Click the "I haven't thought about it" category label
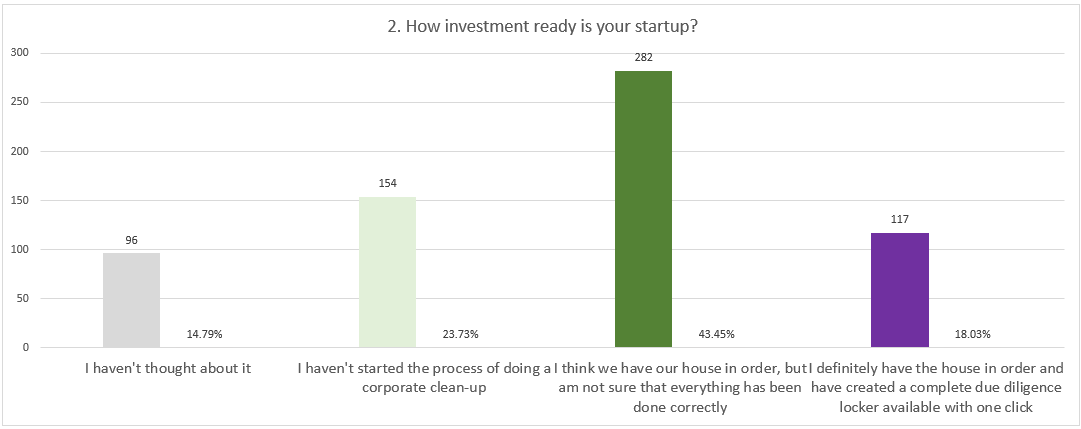The image size is (1081, 429). (x=168, y=368)
